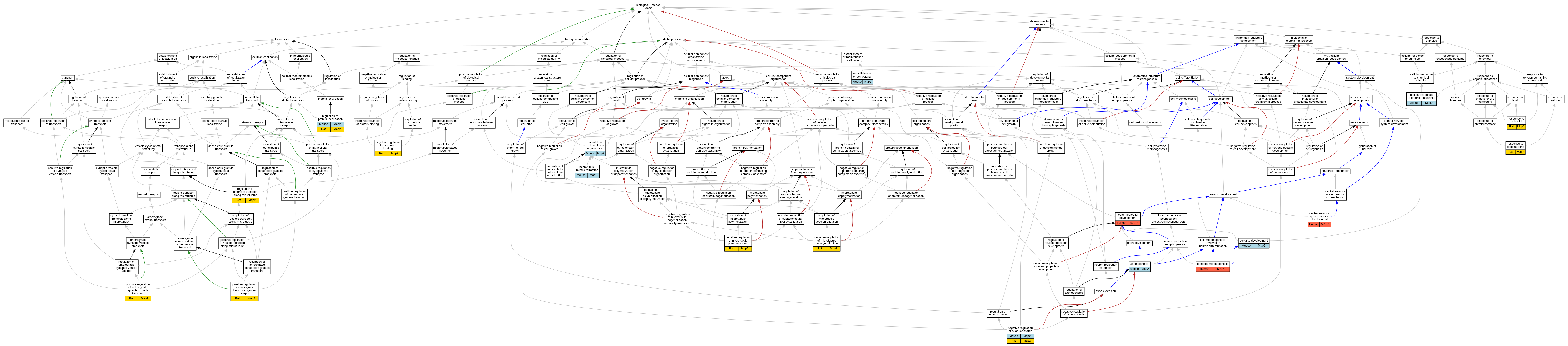
Task: Select the "vesicle localization" node
Action: (x=202, y=78)
